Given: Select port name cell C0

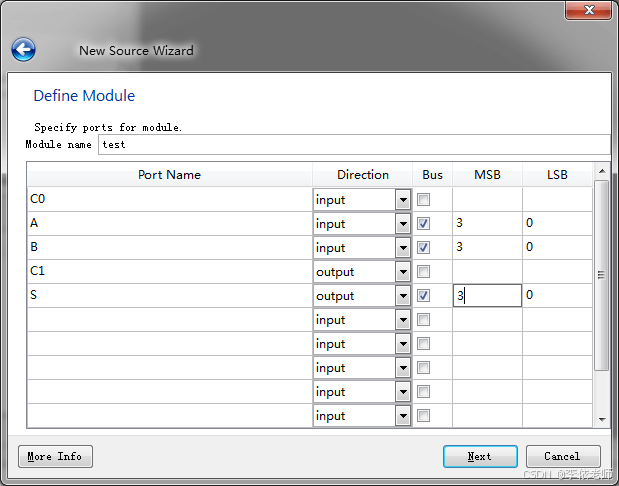Looking at the screenshot, I should (x=170, y=199).
